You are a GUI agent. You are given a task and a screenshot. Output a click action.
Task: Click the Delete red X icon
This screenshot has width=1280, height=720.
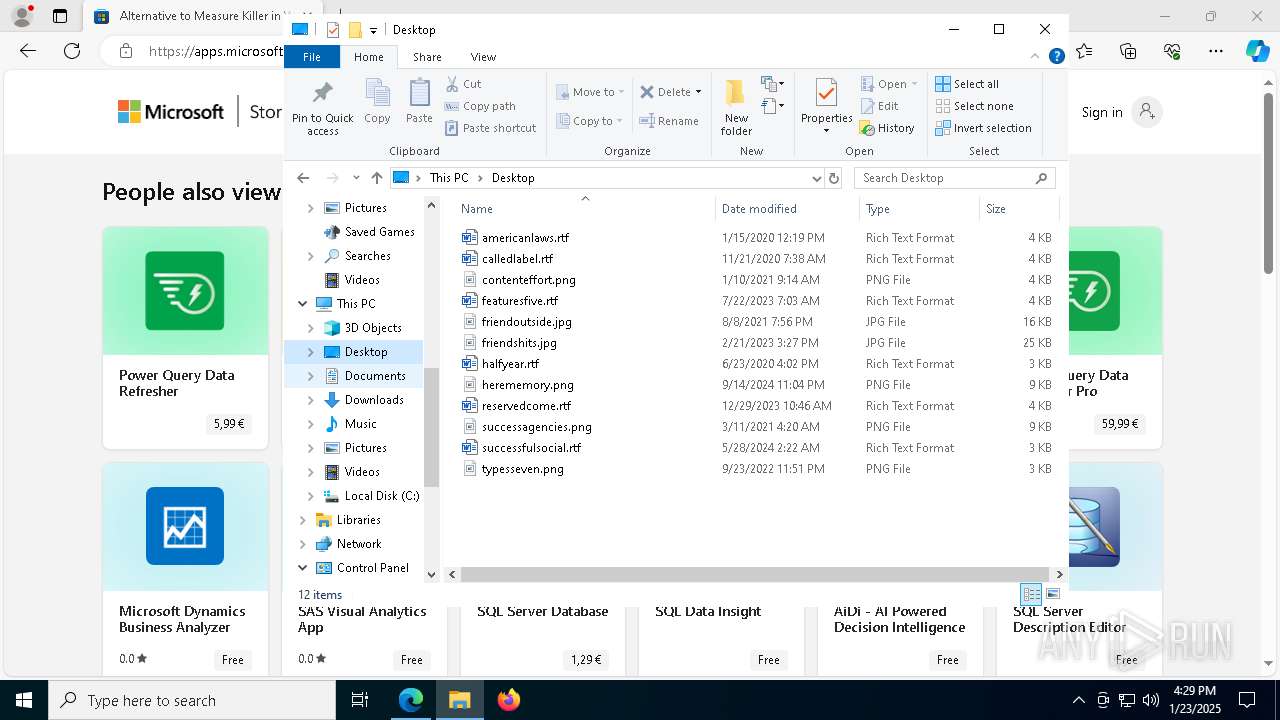[647, 92]
